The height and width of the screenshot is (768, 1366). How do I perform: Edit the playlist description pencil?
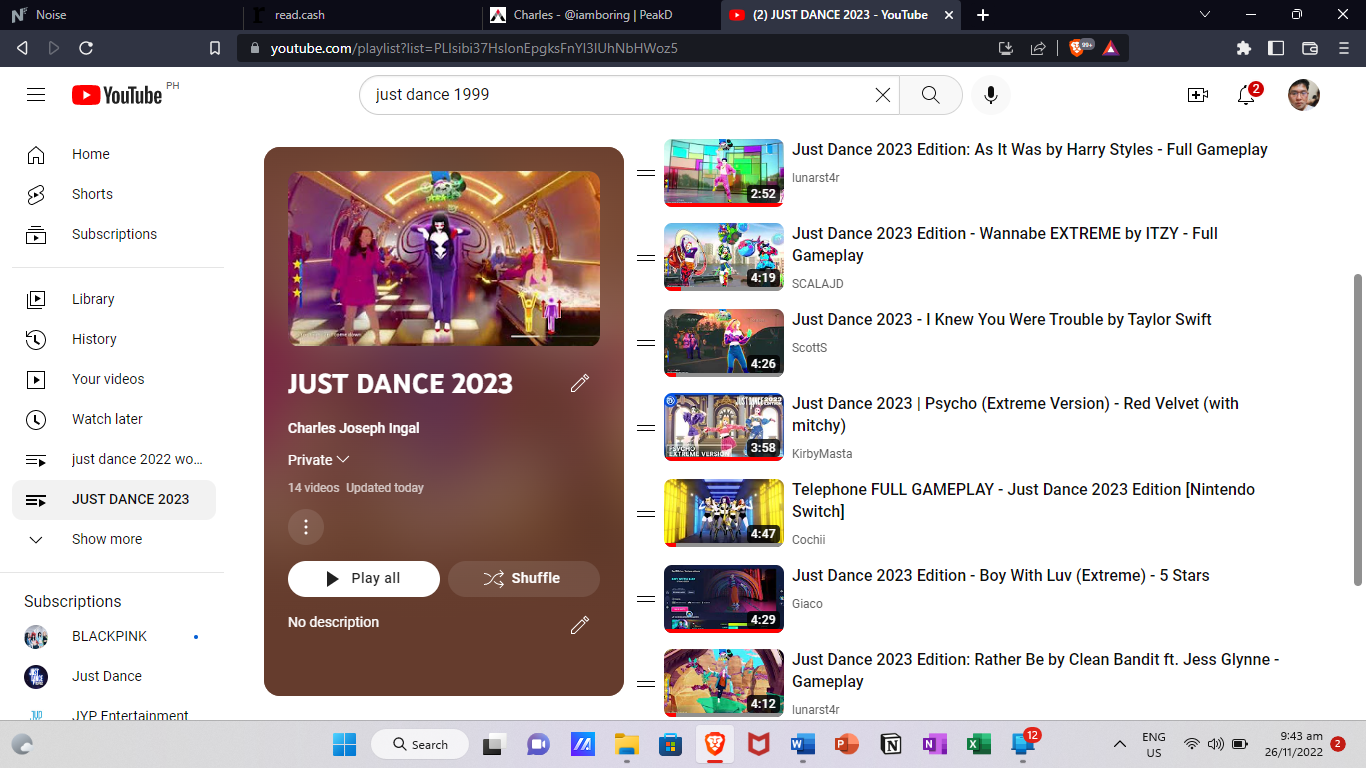[580, 625]
